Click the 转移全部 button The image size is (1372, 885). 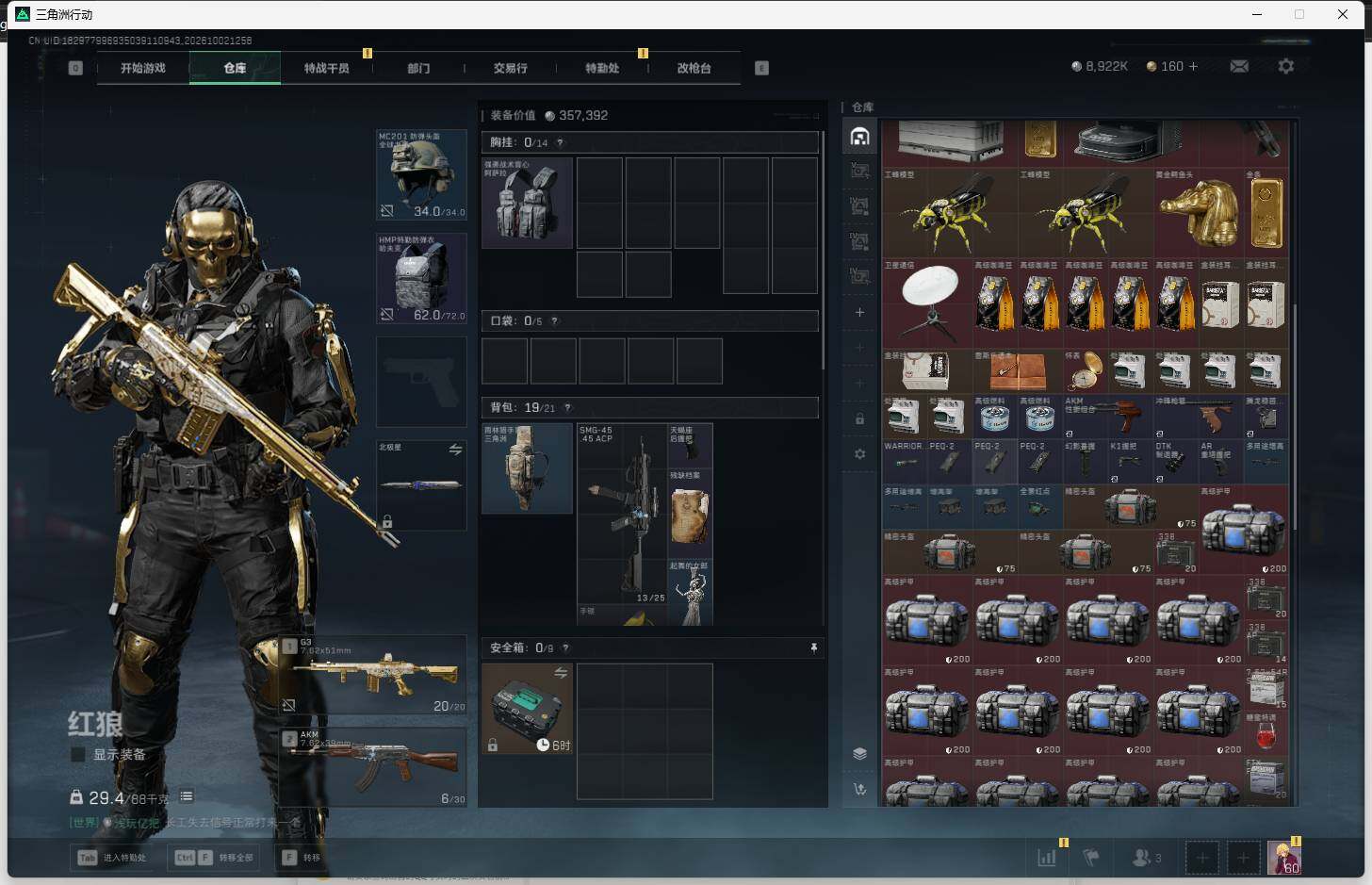point(216,858)
